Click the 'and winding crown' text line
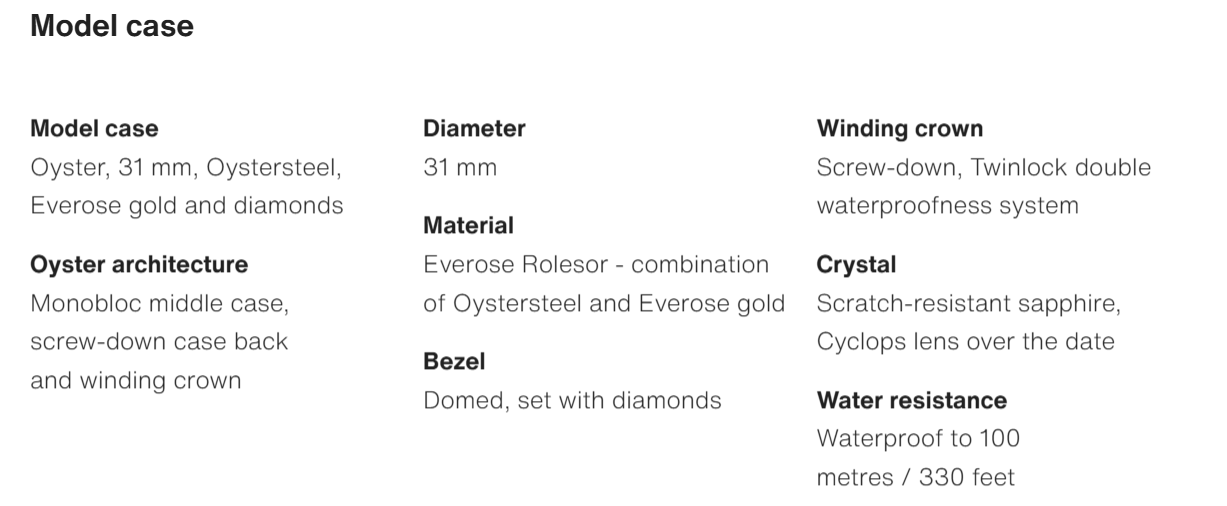The height and width of the screenshot is (506, 1227). [135, 381]
